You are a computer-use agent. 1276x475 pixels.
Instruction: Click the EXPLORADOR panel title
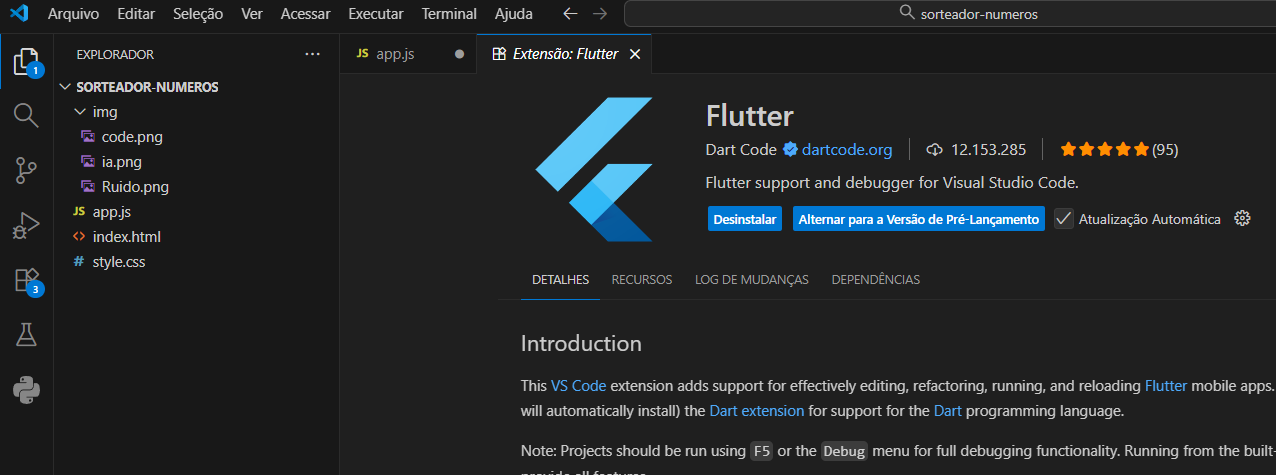pyautogui.click(x=115, y=54)
